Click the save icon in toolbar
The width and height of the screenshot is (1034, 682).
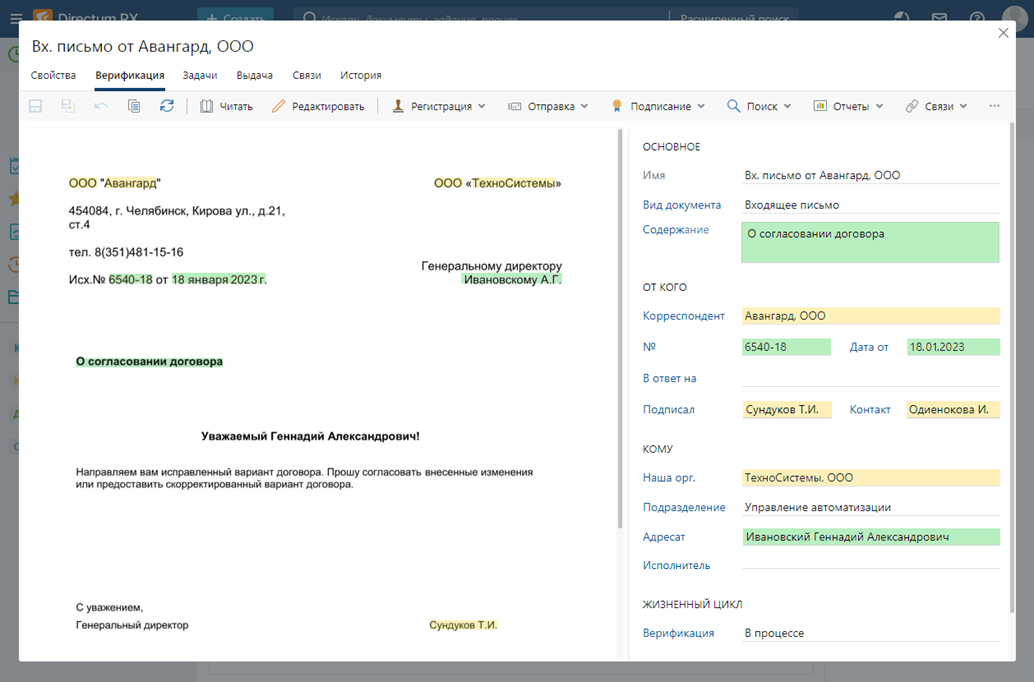pos(35,106)
